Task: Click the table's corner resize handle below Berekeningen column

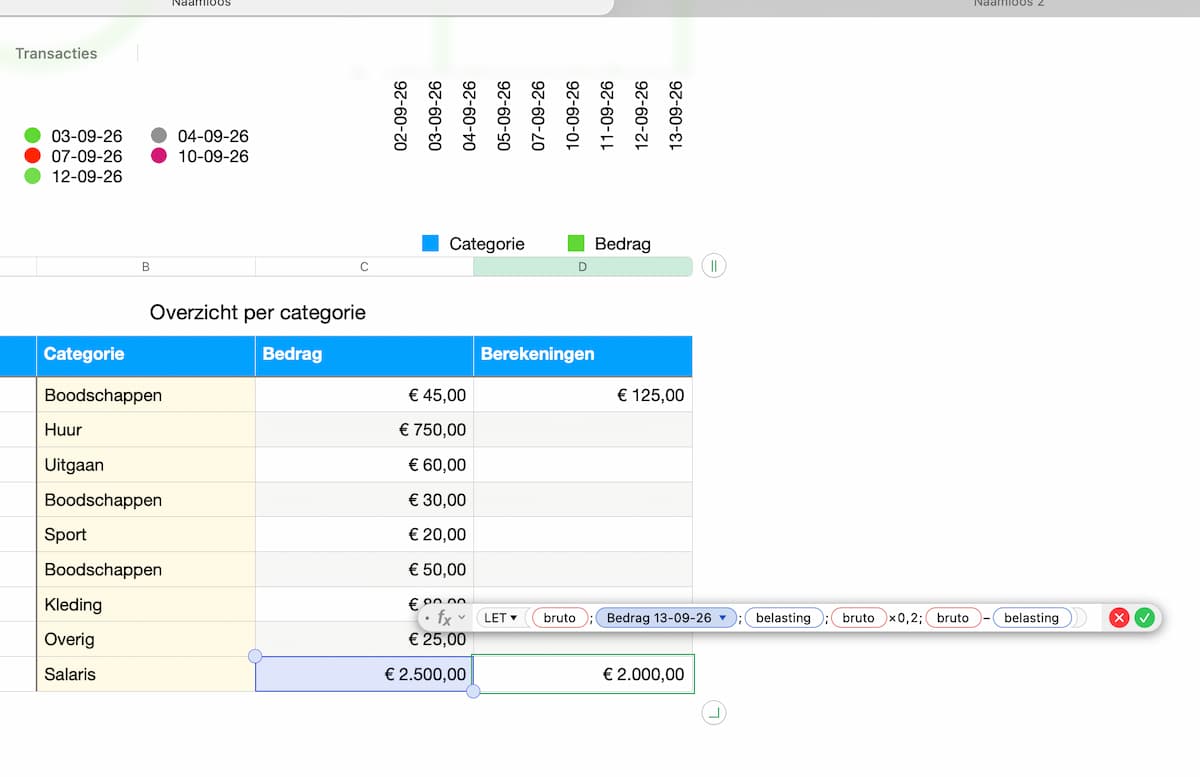Action: coord(714,713)
